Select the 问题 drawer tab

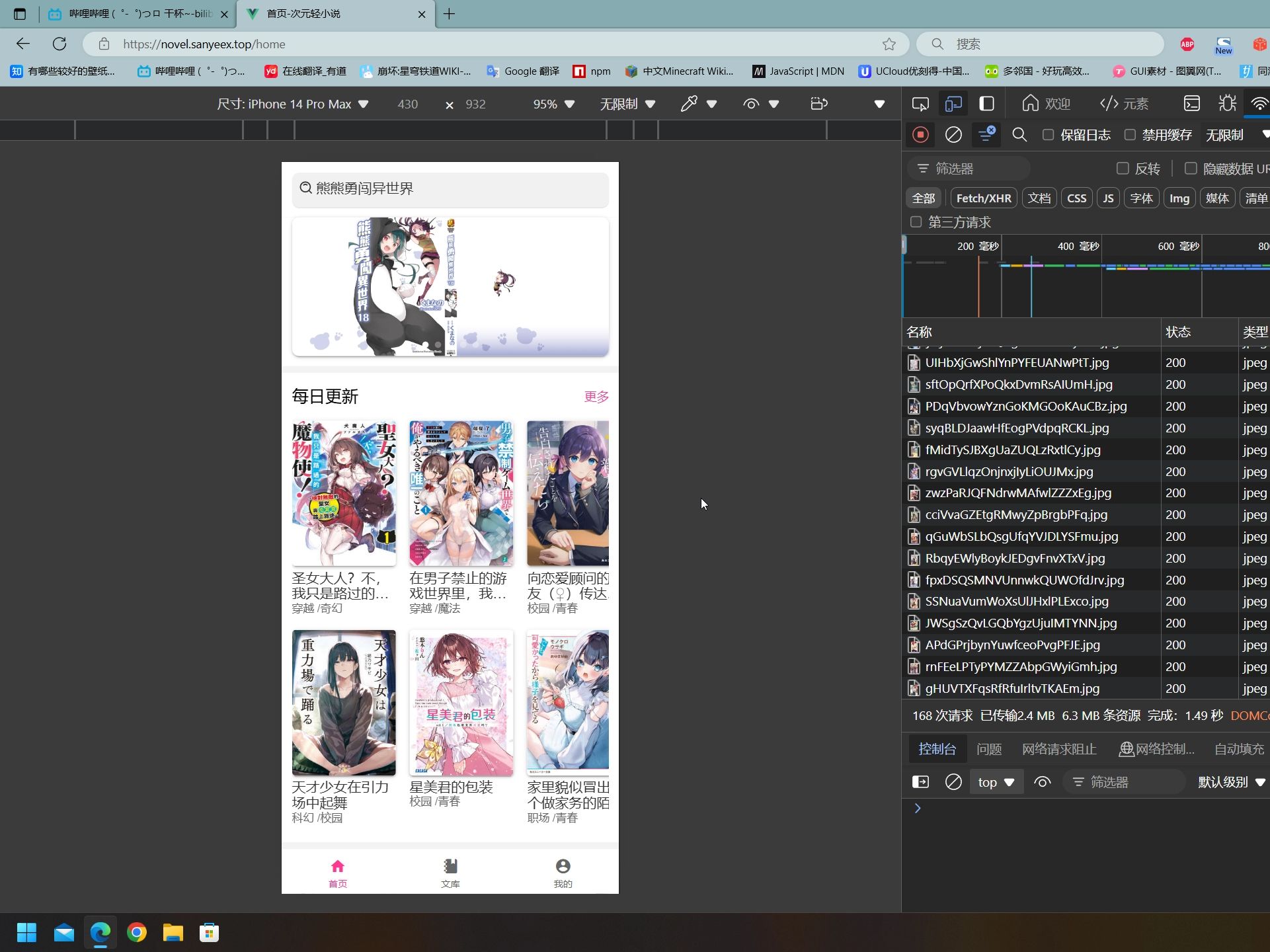pyautogui.click(x=989, y=749)
